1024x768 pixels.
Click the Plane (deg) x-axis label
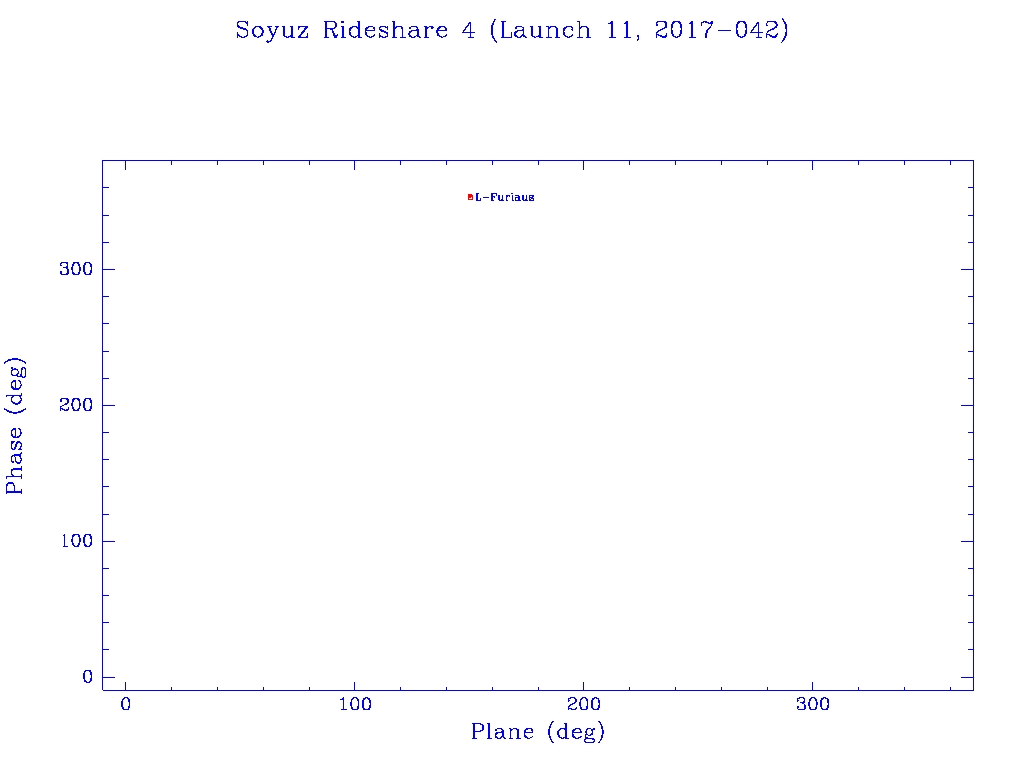(538, 733)
